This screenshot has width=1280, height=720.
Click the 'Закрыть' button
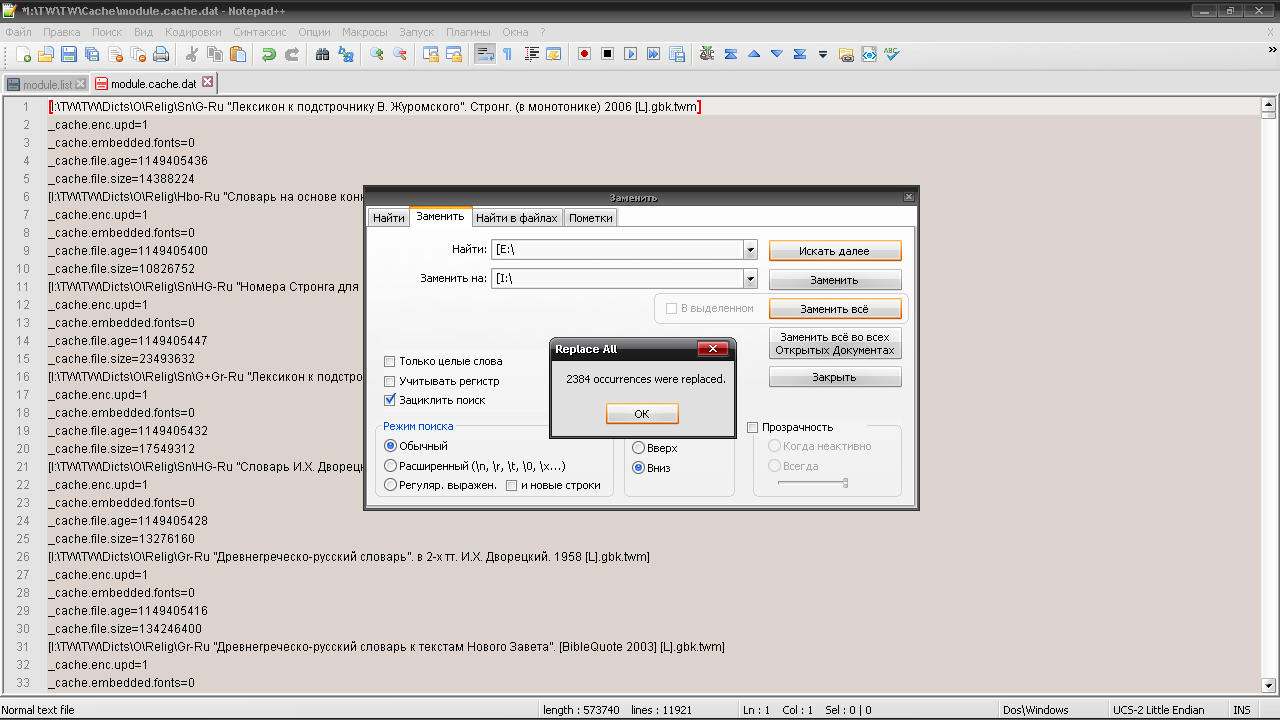[834, 377]
